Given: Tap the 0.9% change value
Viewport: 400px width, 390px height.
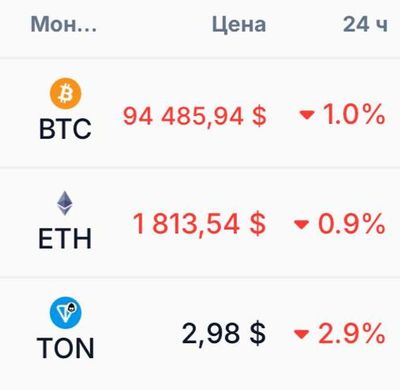Looking at the screenshot, I should point(352,224).
